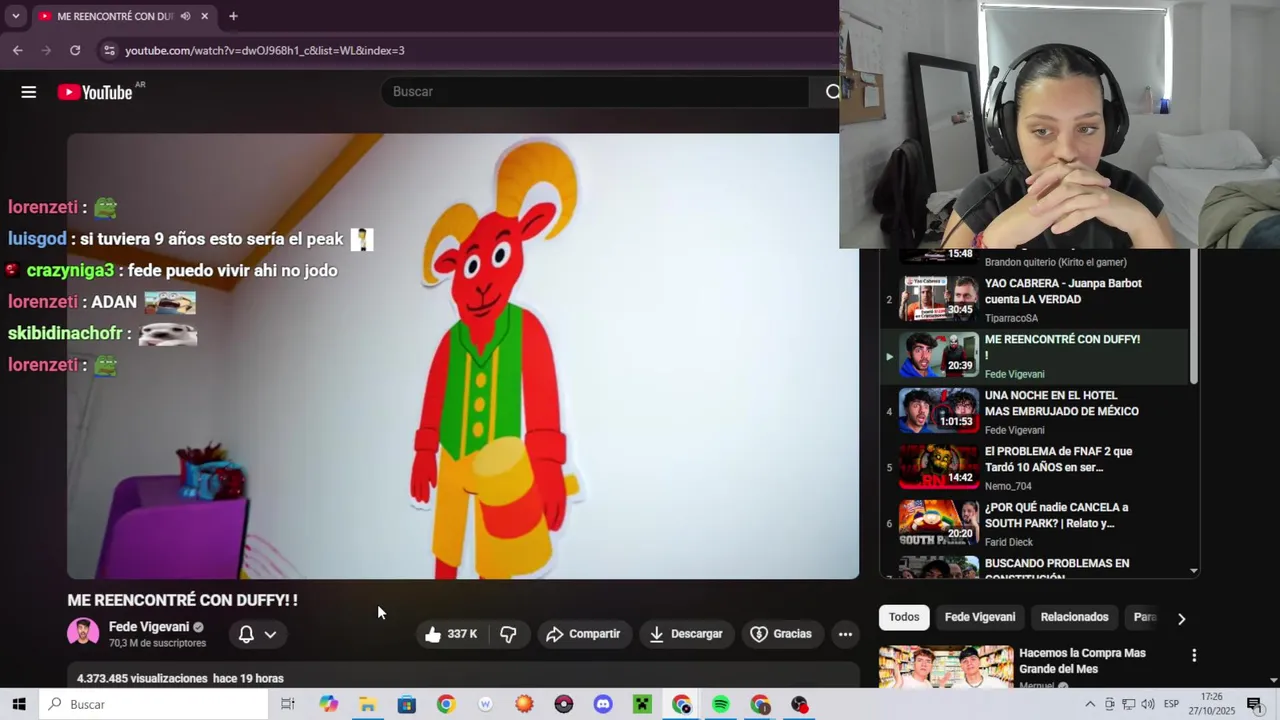Screen dimensions: 1280x720
Task: Like the video with 337 K thumbs up
Action: [450, 634]
